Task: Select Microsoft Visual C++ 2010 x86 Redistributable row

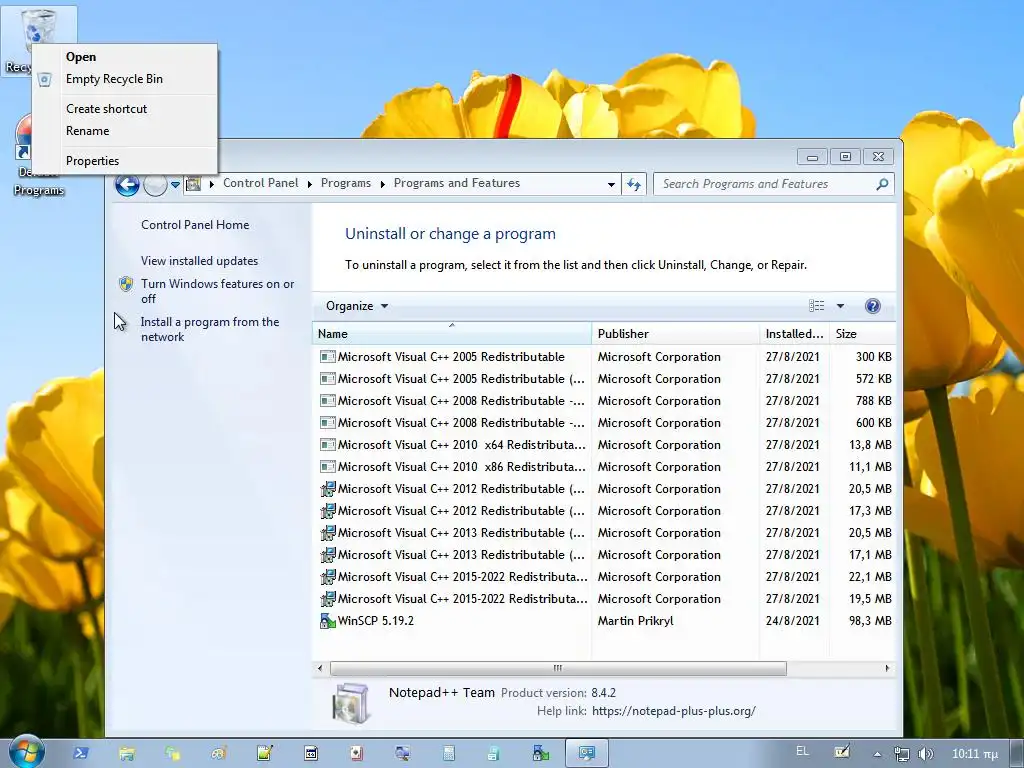Action: coord(605,467)
